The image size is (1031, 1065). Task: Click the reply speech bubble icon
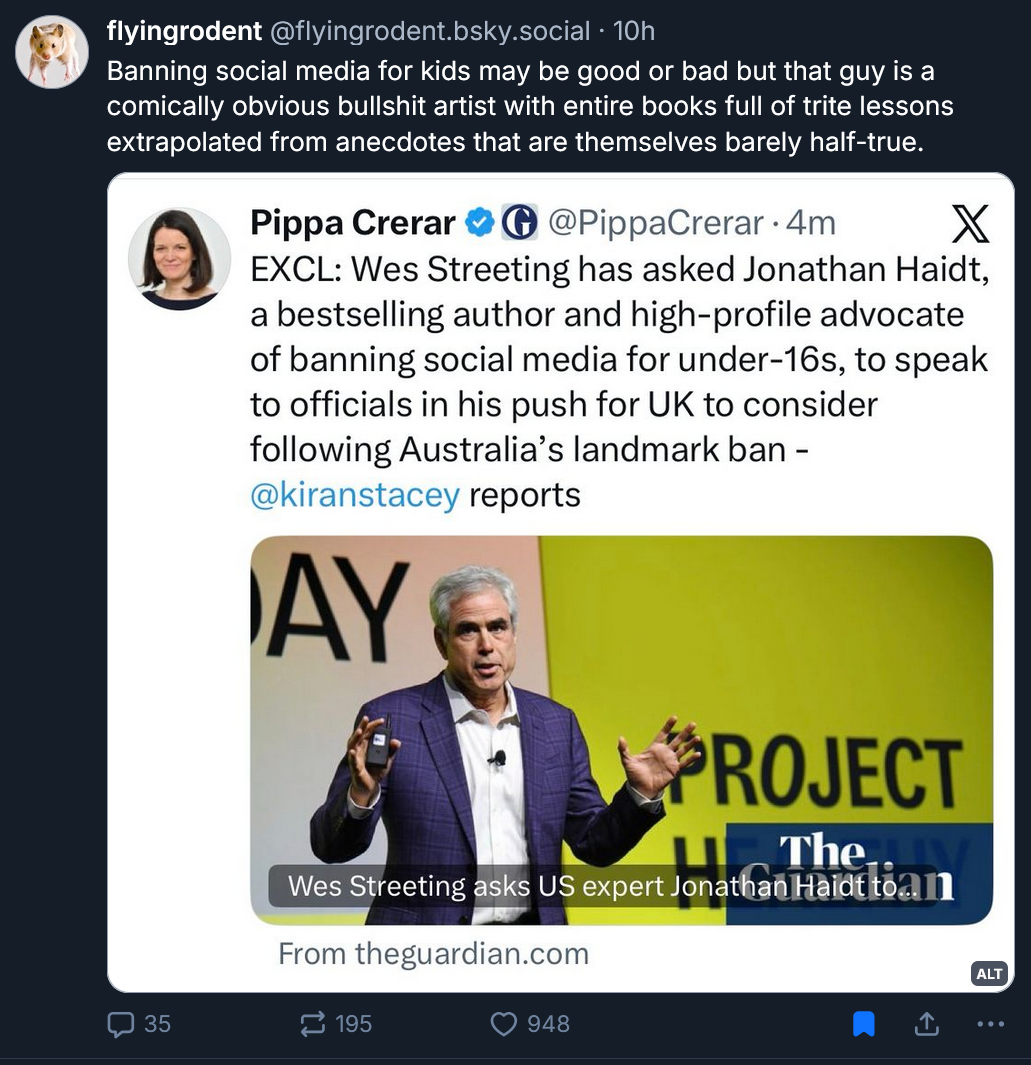click(x=119, y=1024)
